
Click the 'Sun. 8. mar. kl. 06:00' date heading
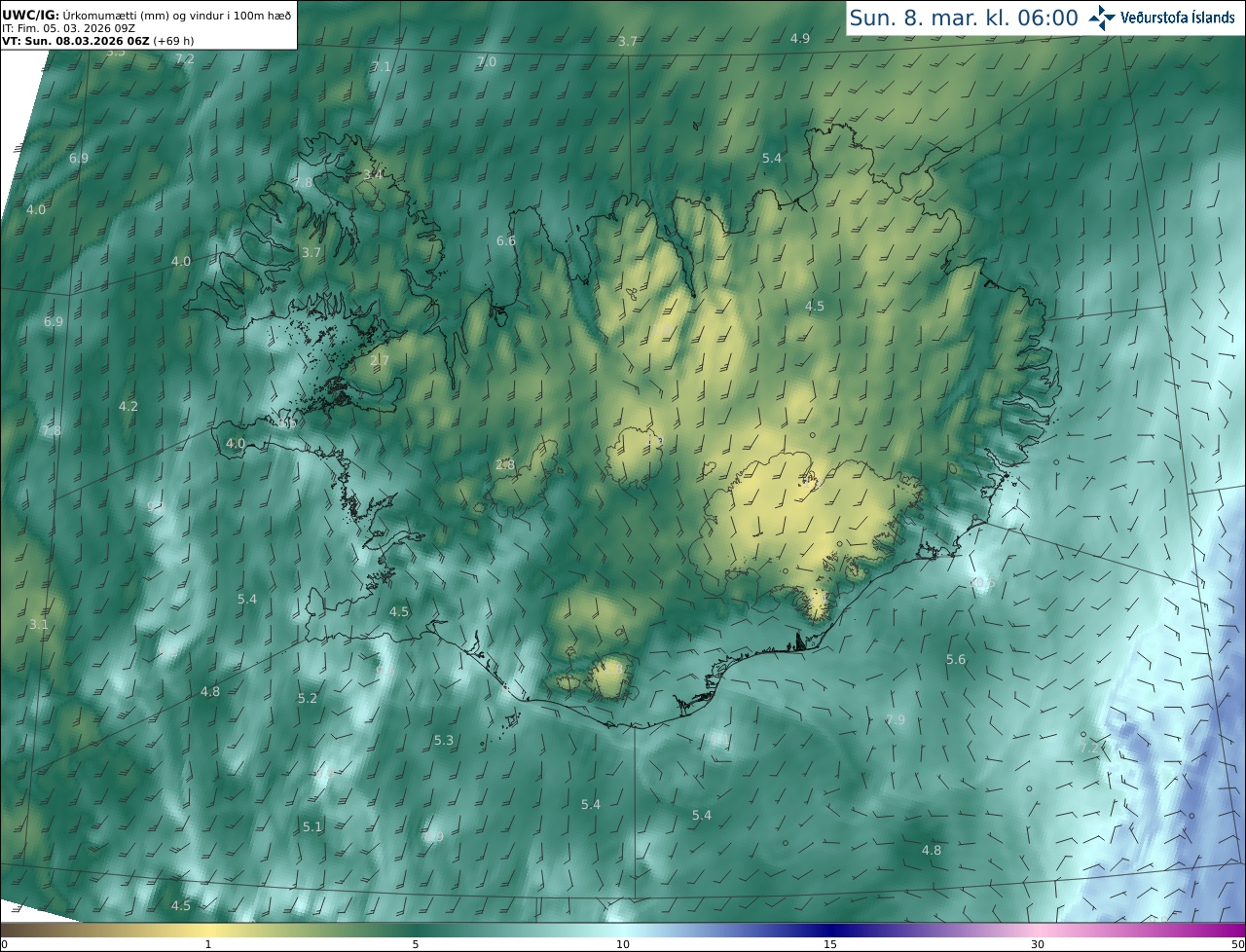(x=963, y=18)
